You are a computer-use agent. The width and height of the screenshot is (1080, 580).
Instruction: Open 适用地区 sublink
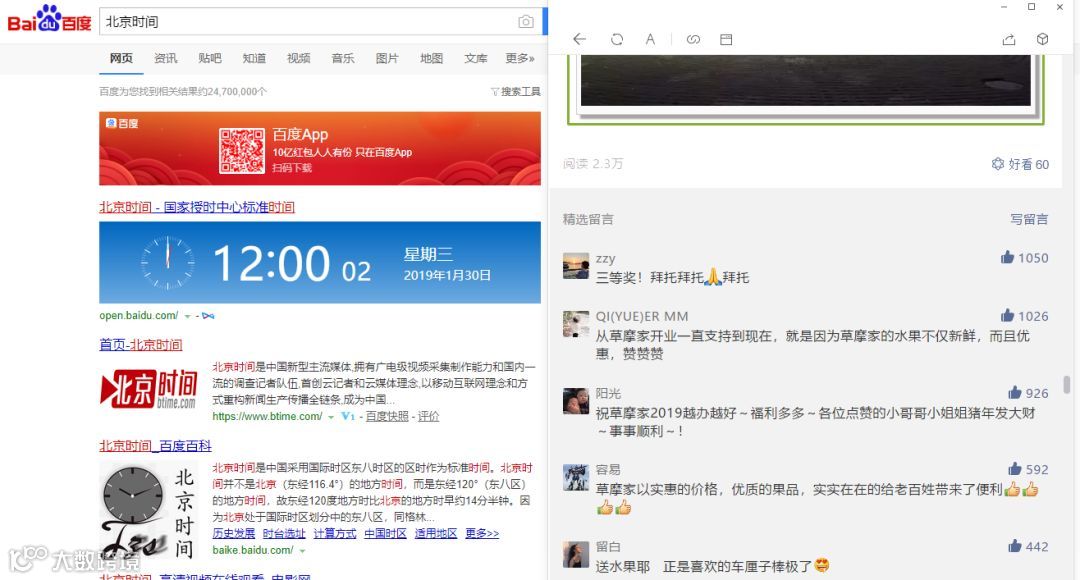point(436,533)
